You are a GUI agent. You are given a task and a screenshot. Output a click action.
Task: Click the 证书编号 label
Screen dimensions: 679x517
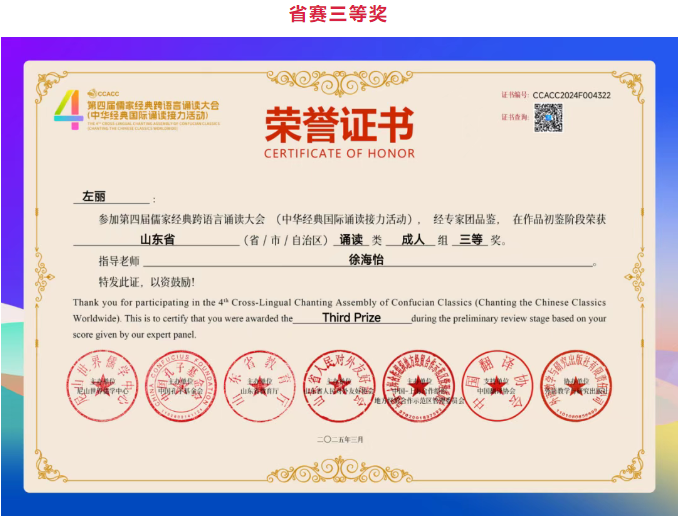click(x=515, y=95)
